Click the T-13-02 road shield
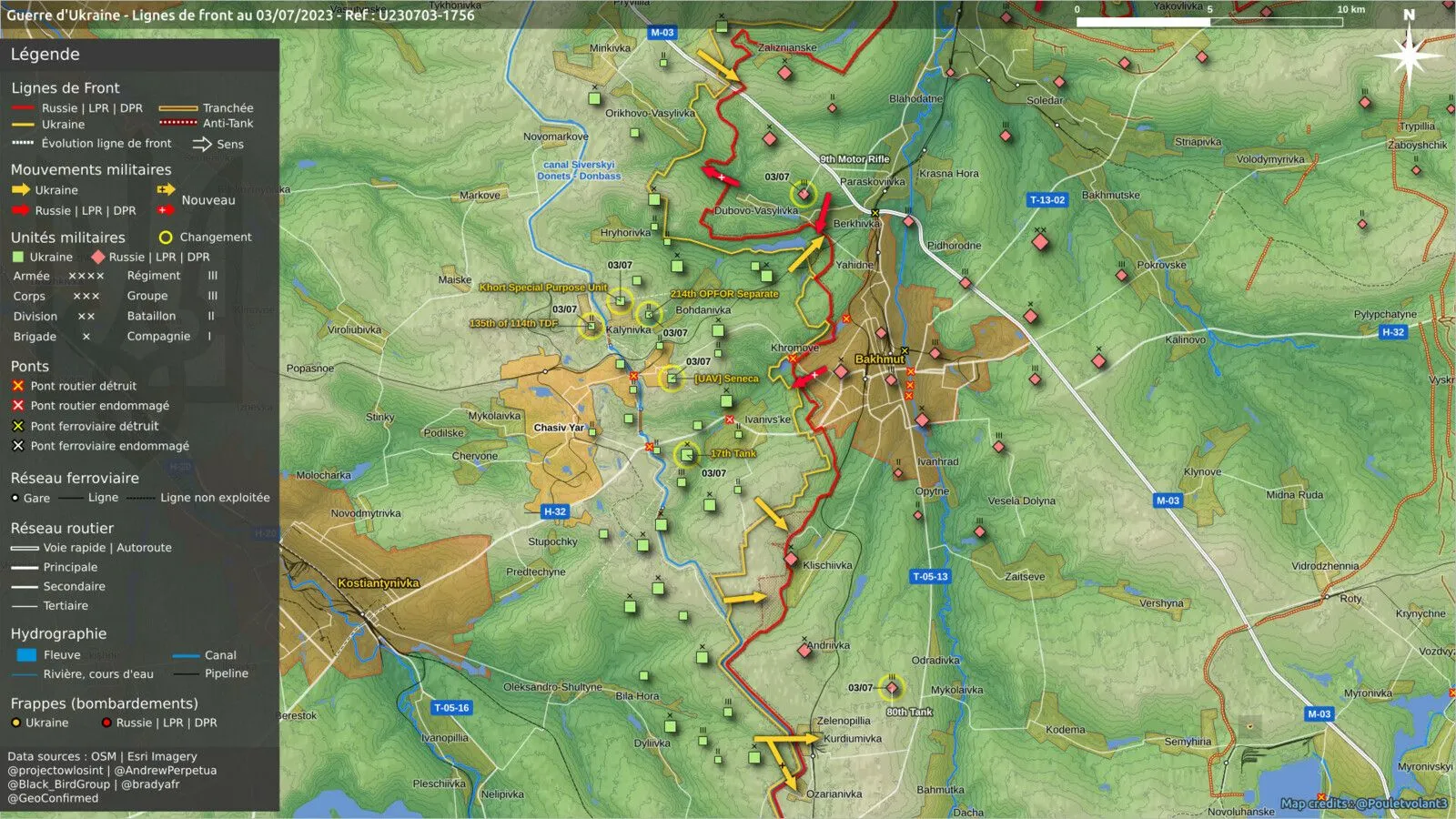Viewport: 1456px width, 819px height. point(1046,200)
